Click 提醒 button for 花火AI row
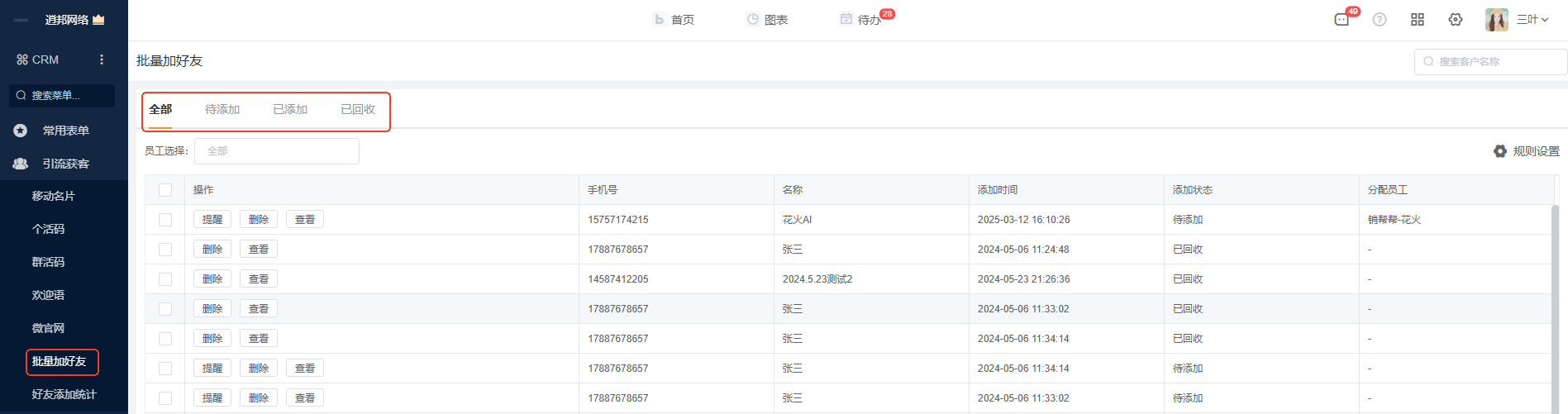 212,220
